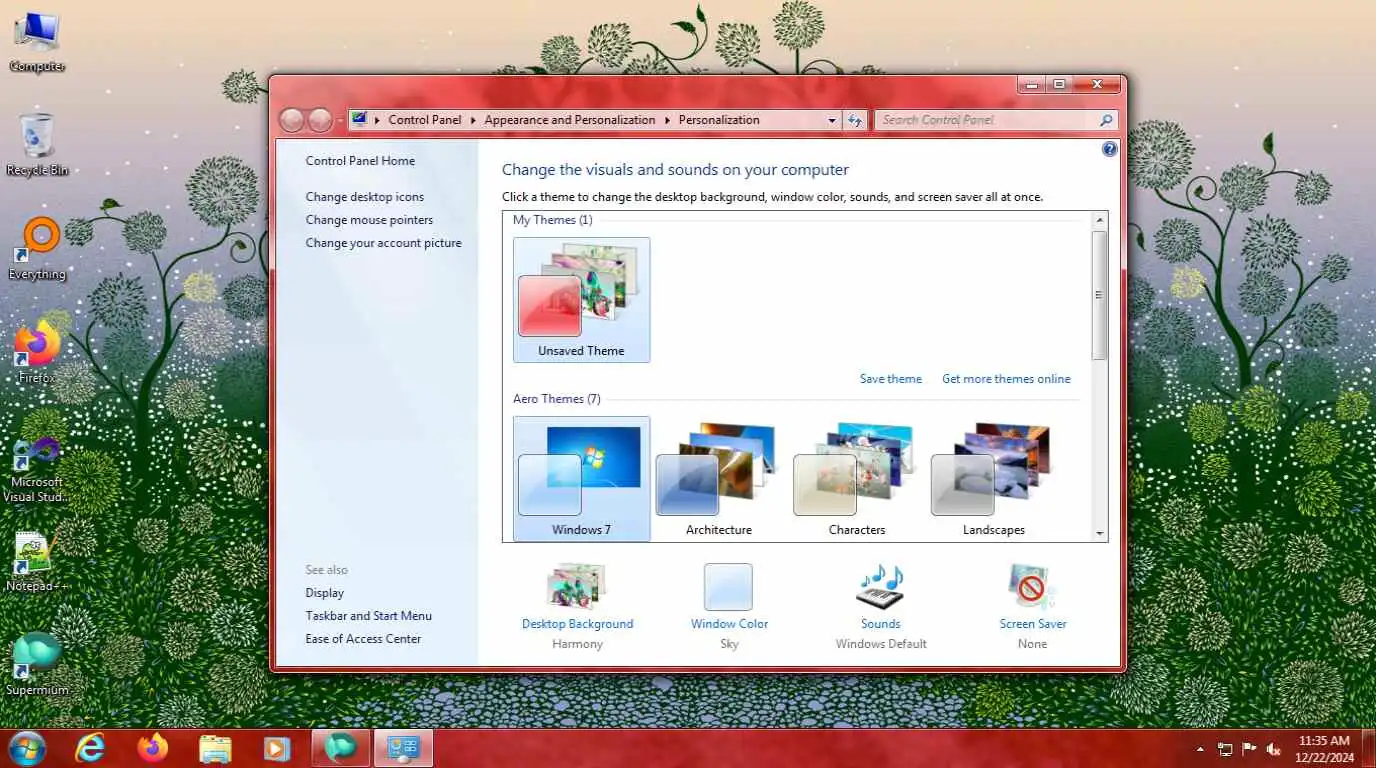Click the Control Panel breadcrumb
The height and width of the screenshot is (768, 1376).
[x=425, y=120]
